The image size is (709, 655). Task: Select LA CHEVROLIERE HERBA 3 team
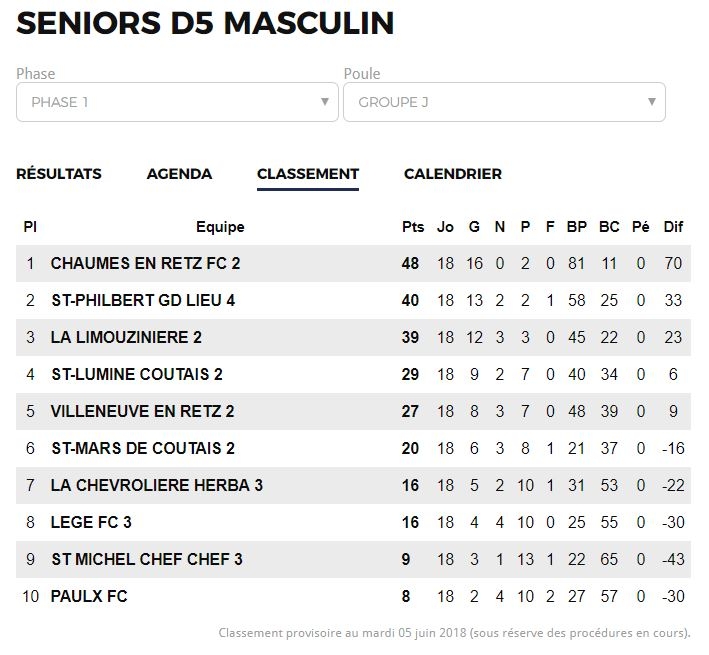click(156, 486)
